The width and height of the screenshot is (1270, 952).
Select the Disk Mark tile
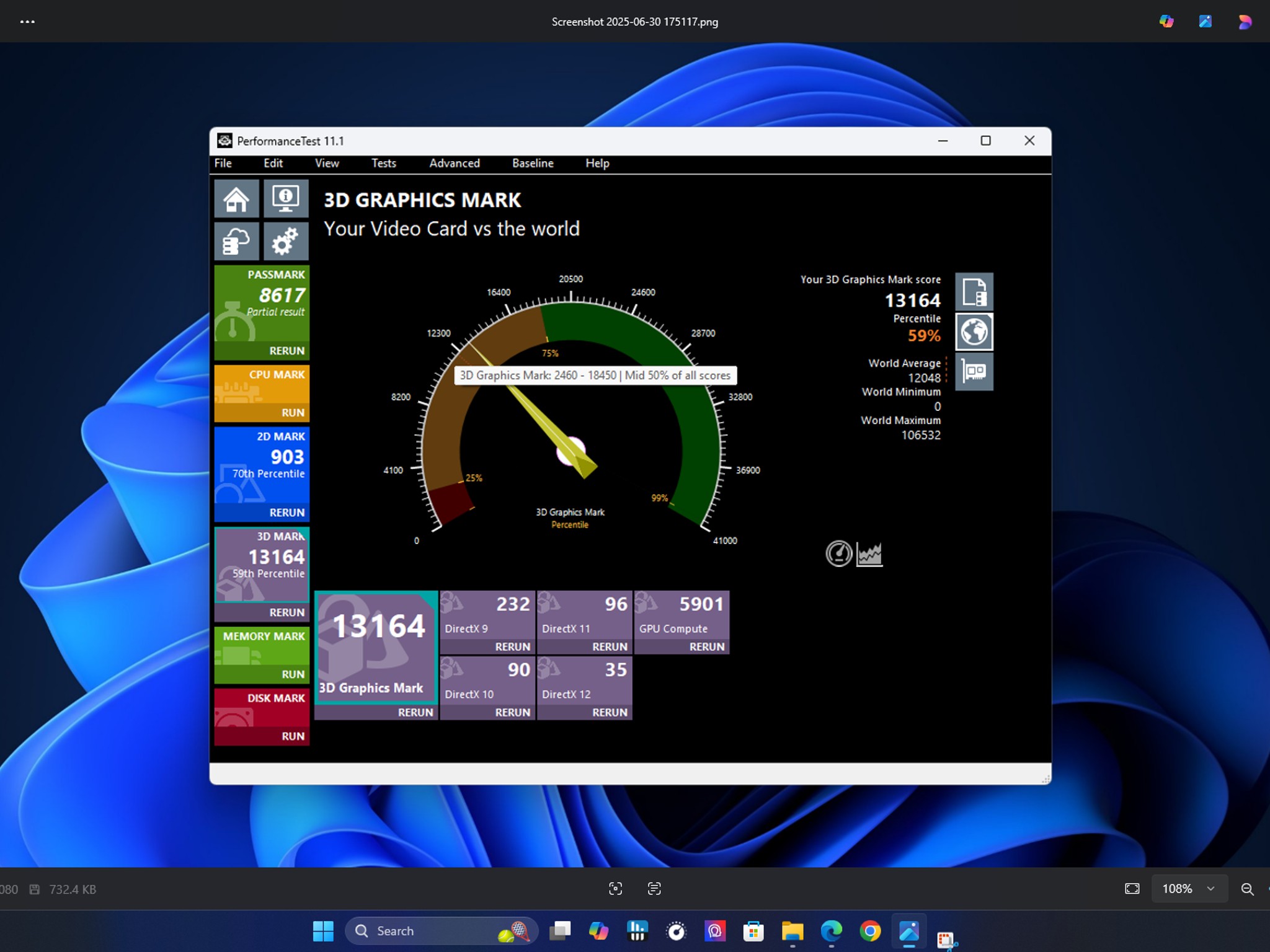[262, 708]
